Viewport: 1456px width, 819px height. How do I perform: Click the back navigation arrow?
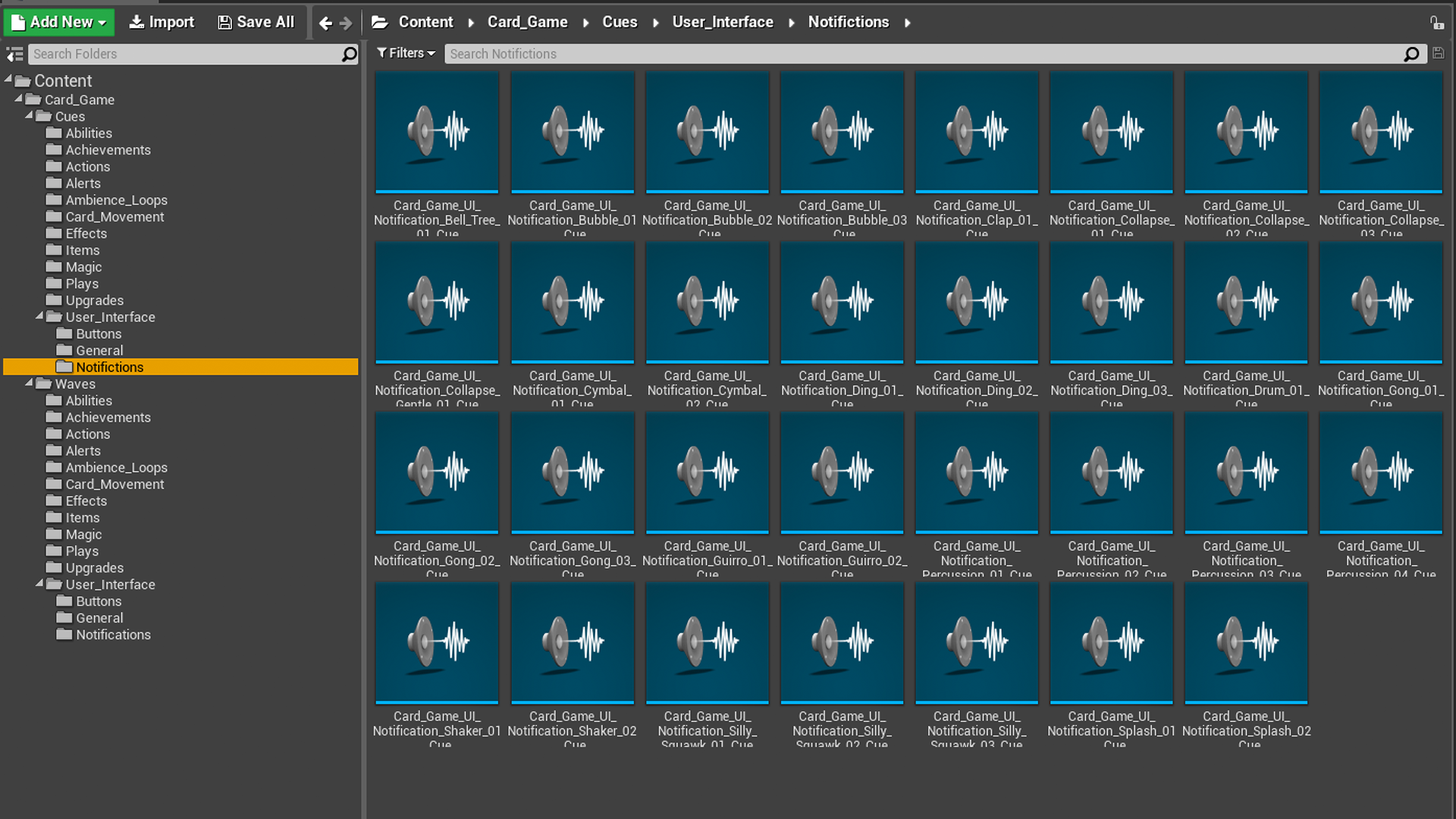325,23
